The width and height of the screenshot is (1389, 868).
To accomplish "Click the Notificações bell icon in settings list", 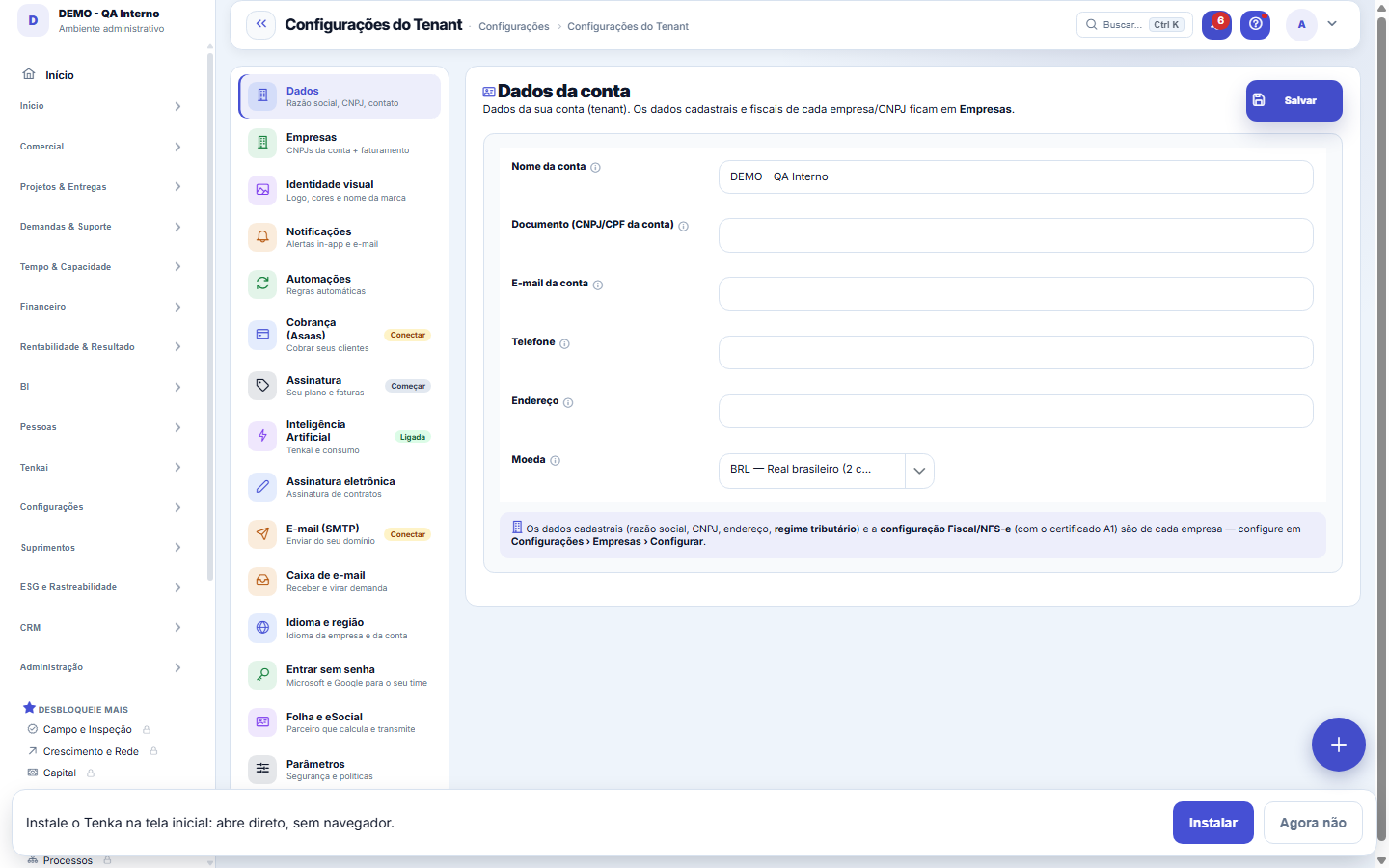I will [x=262, y=237].
